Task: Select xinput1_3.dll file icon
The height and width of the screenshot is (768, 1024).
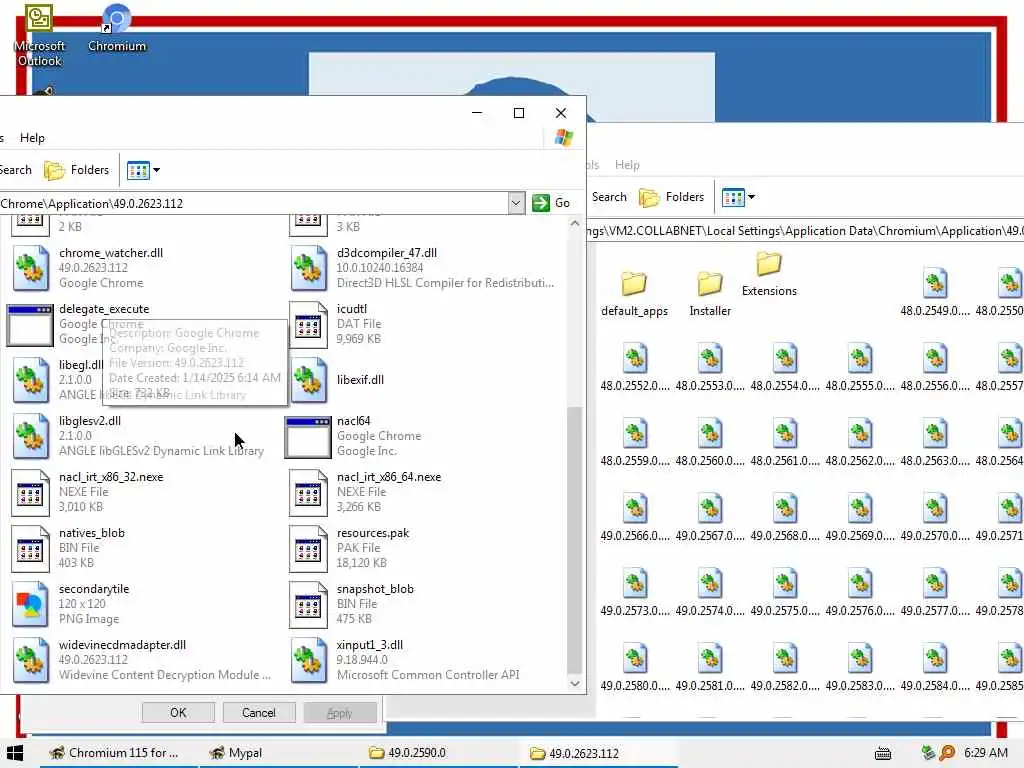Action: pos(308,660)
